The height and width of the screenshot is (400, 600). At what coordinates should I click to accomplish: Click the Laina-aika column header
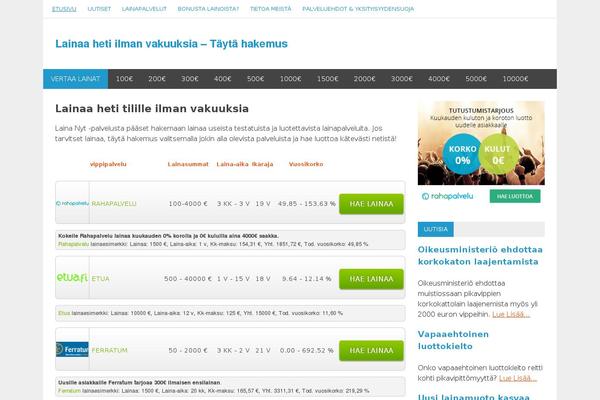click(232, 164)
